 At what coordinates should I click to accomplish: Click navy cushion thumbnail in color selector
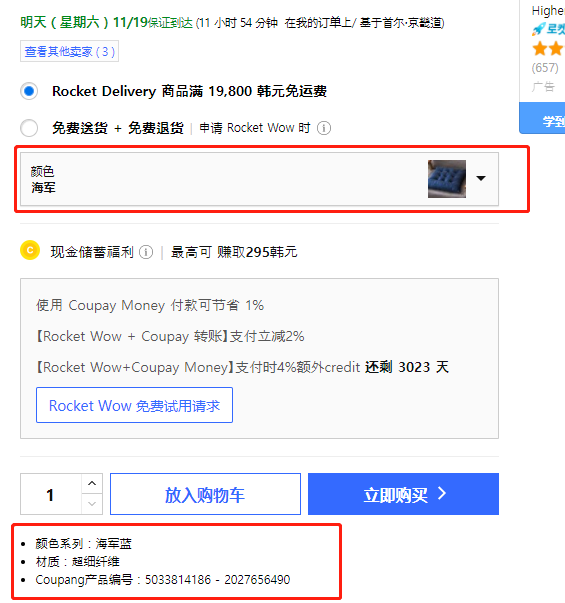point(447,179)
